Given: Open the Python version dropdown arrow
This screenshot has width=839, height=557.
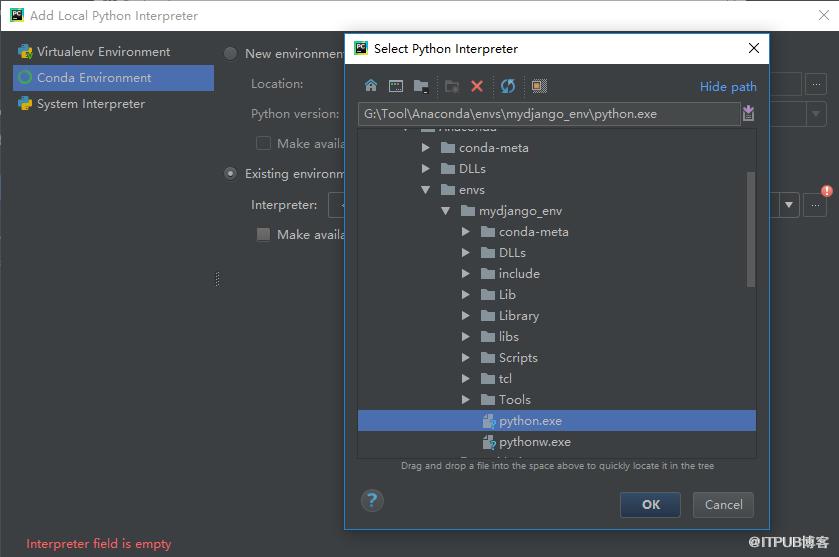Looking at the screenshot, I should [x=815, y=113].
